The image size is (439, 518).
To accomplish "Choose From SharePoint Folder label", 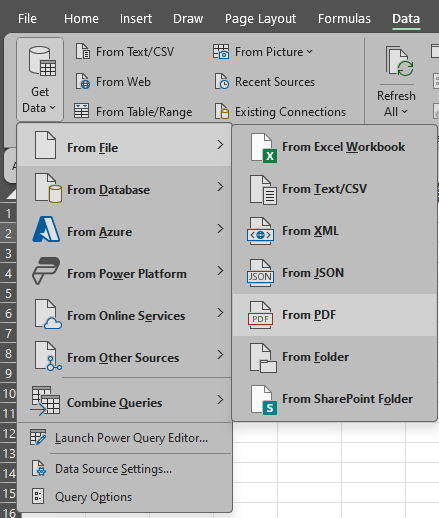I will 348,399.
